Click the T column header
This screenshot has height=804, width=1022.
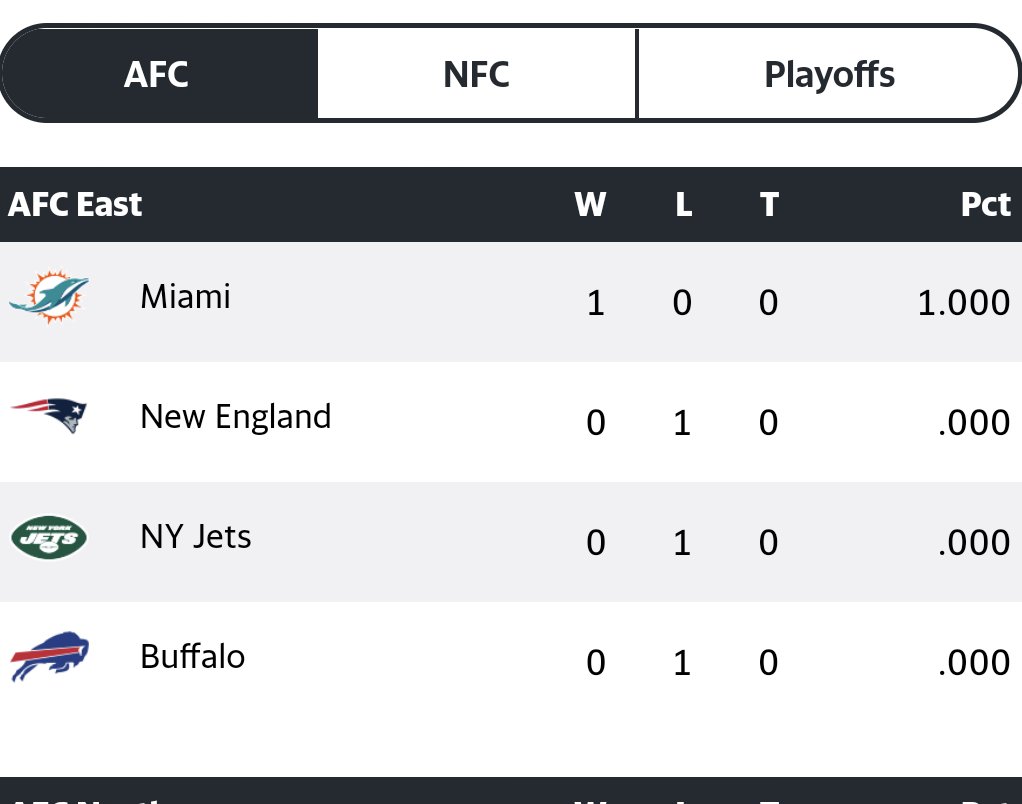pos(768,204)
